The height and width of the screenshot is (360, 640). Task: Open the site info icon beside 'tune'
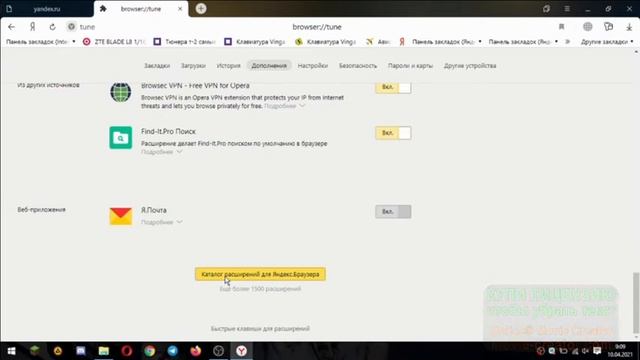pyautogui.click(x=71, y=27)
